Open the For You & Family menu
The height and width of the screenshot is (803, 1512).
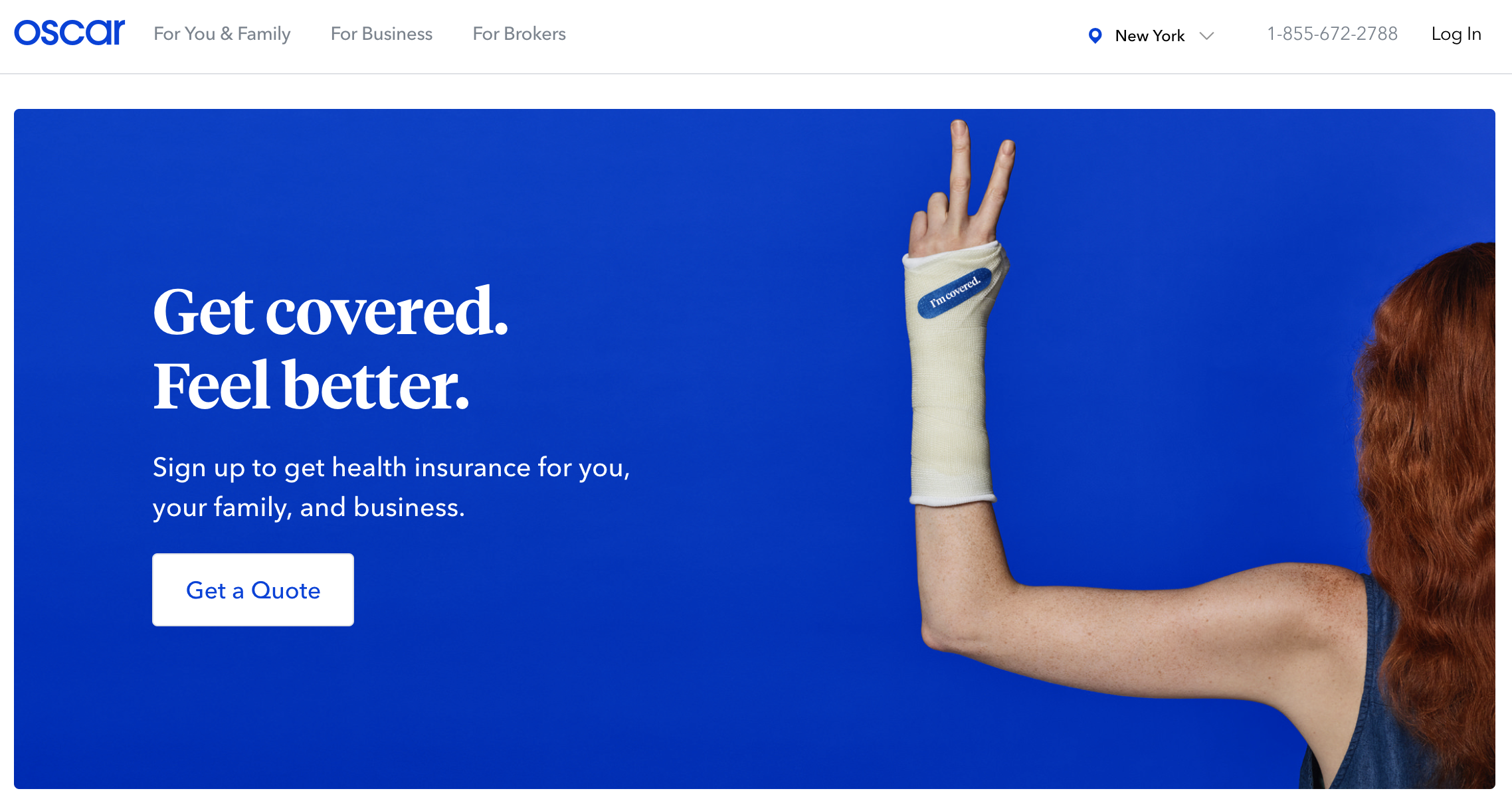[x=222, y=34]
